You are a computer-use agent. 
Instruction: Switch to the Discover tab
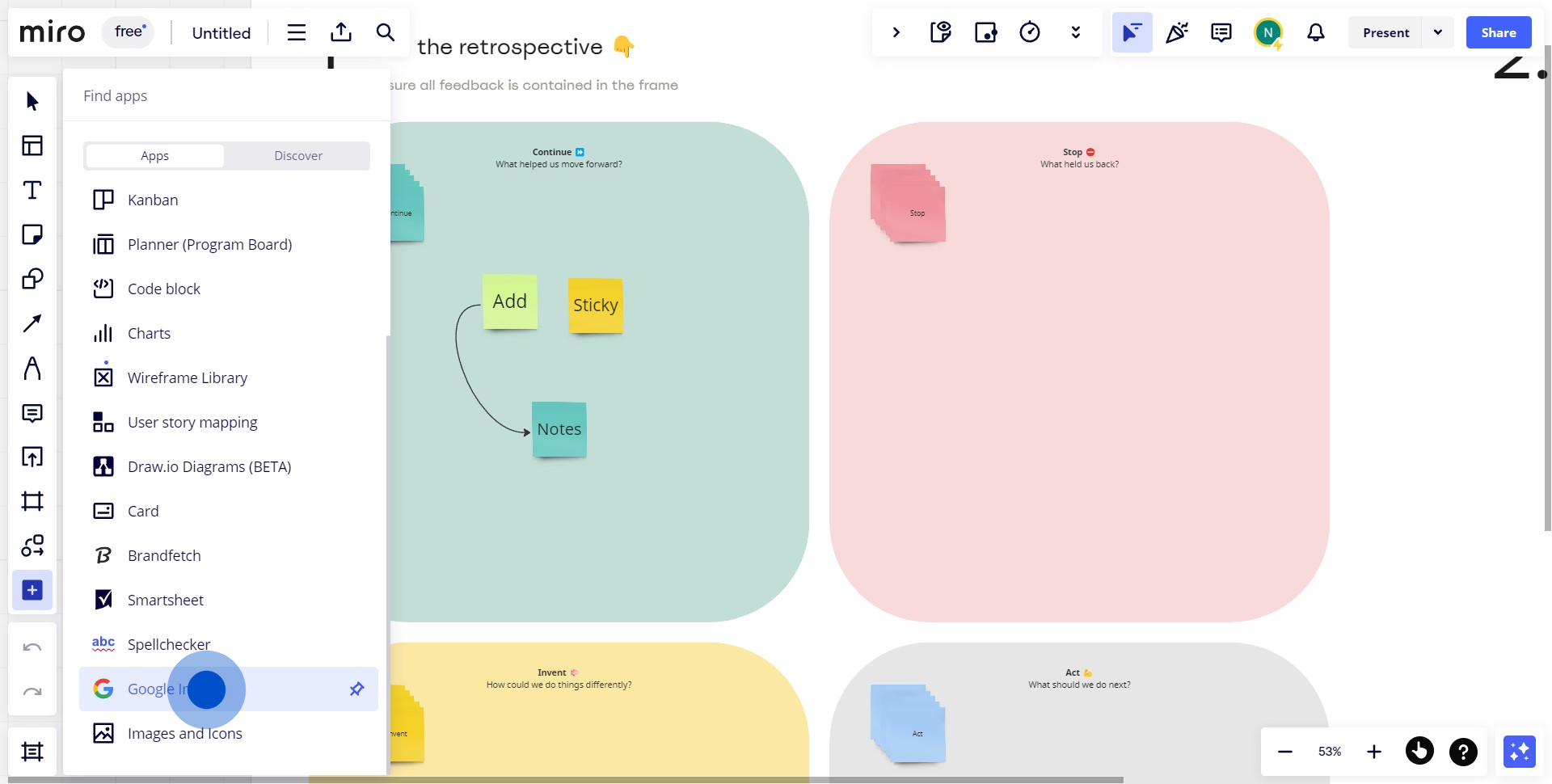pos(298,156)
